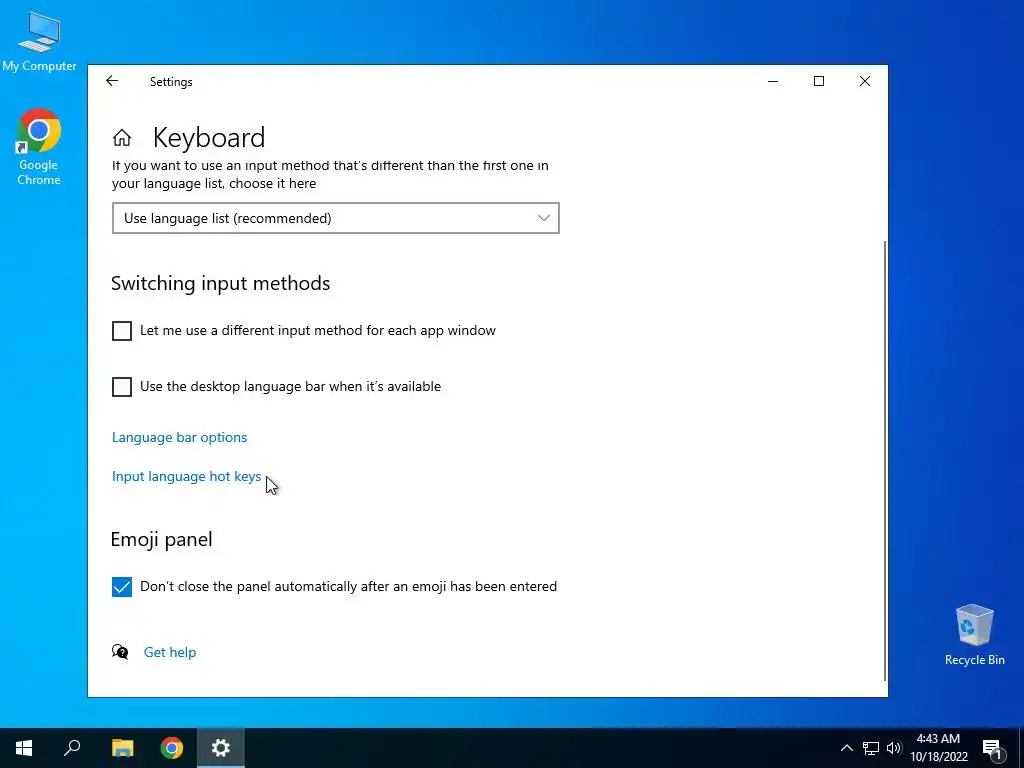Open the Get help chat icon

120,652
